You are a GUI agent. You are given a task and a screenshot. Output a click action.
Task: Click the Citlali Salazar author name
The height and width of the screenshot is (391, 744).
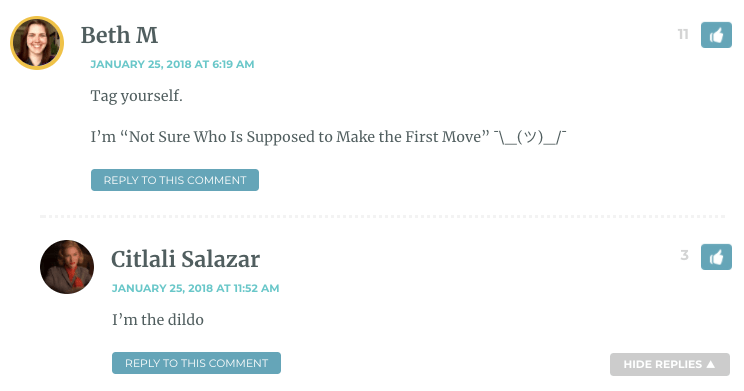186,259
